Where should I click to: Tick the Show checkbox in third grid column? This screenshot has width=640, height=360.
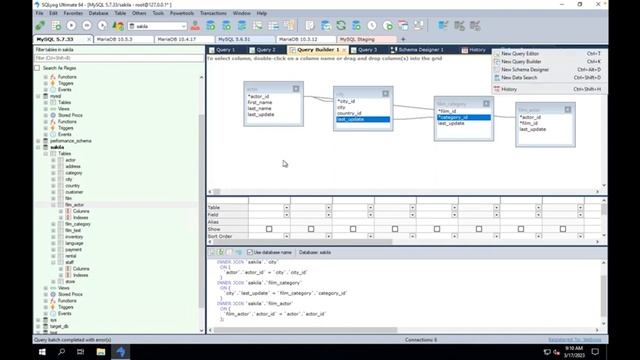(353, 229)
